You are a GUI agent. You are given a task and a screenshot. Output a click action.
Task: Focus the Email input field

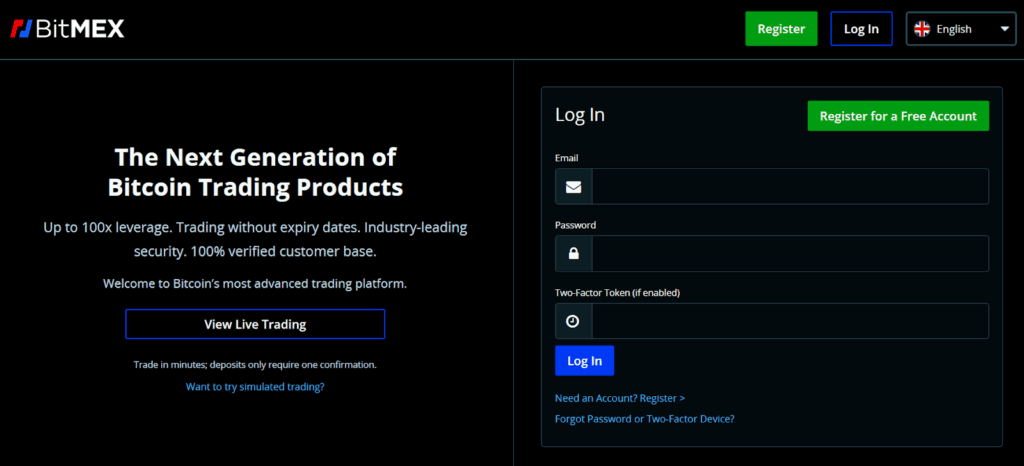pos(790,187)
